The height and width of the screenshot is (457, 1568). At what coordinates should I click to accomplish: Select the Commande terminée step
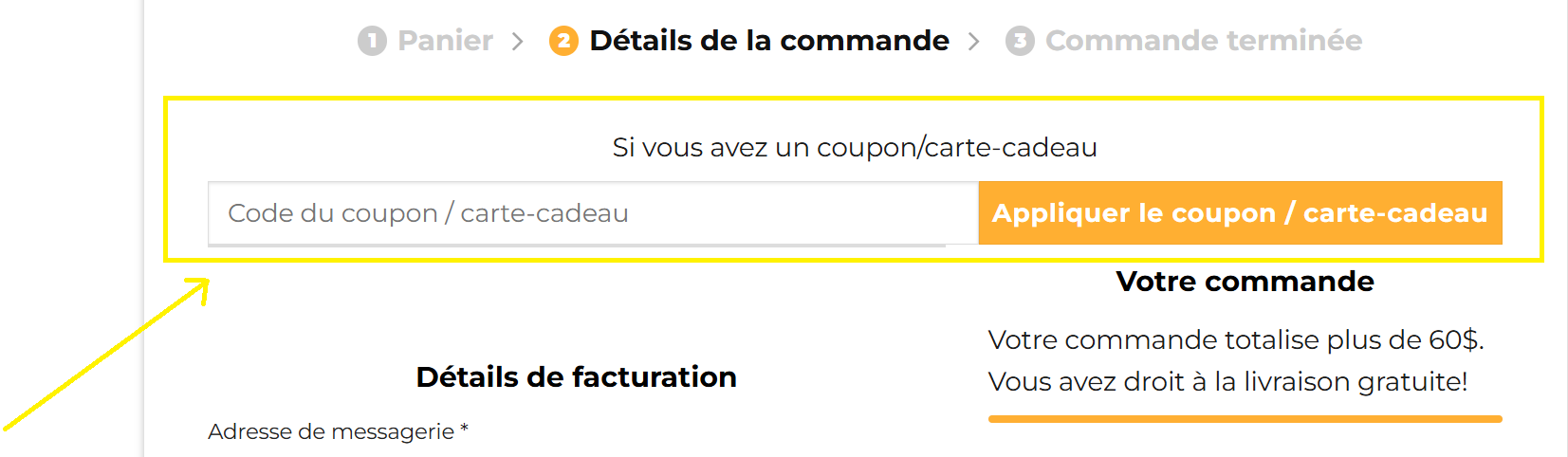tap(1203, 41)
